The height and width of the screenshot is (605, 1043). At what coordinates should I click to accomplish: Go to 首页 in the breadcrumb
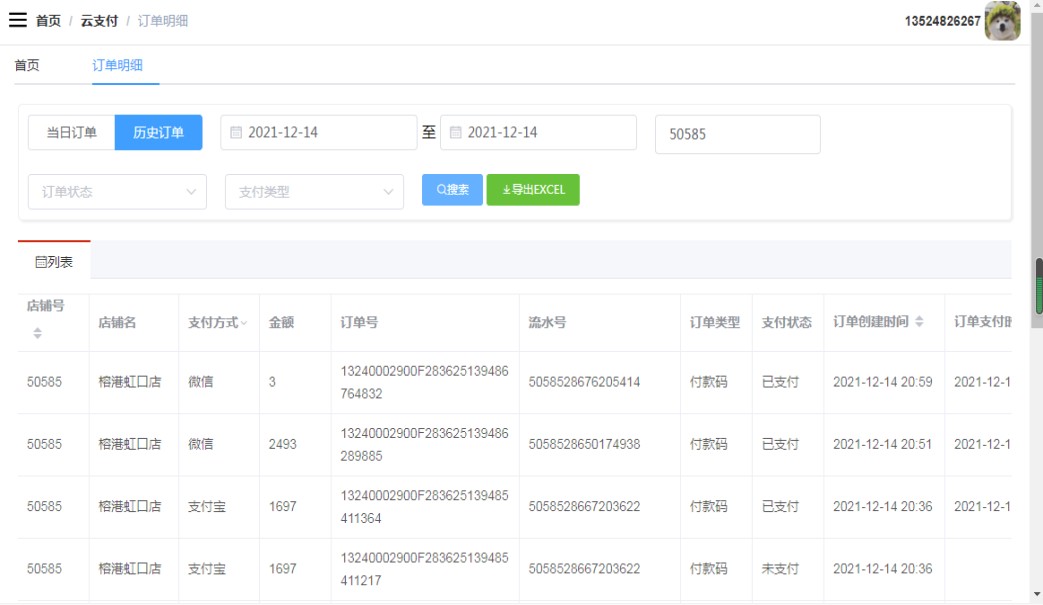click(48, 21)
